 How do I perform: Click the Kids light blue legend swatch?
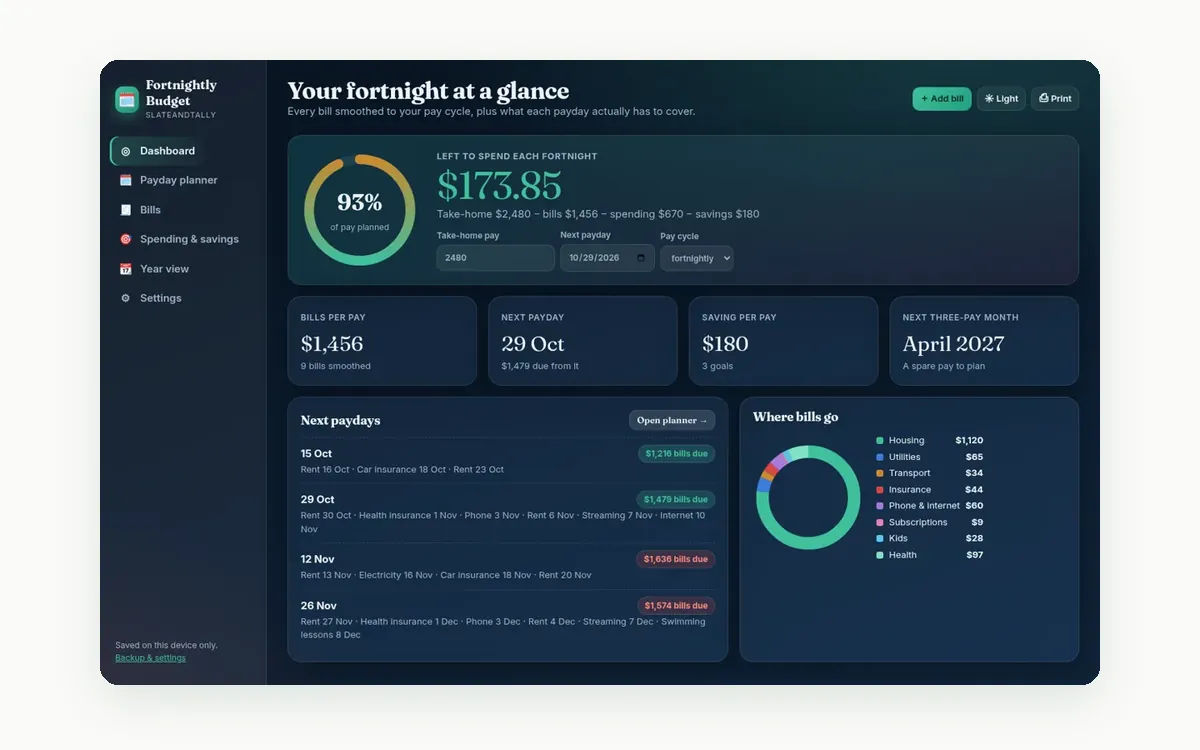click(880, 538)
